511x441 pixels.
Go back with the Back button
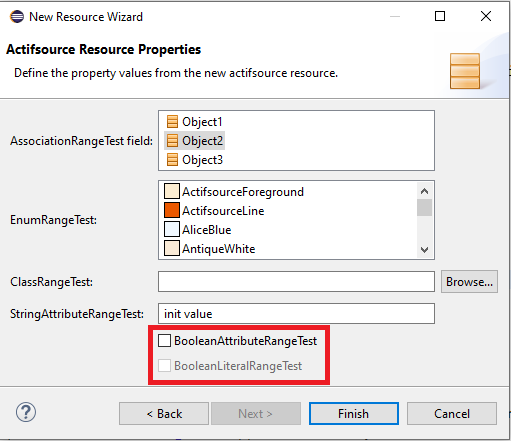[x=164, y=414]
